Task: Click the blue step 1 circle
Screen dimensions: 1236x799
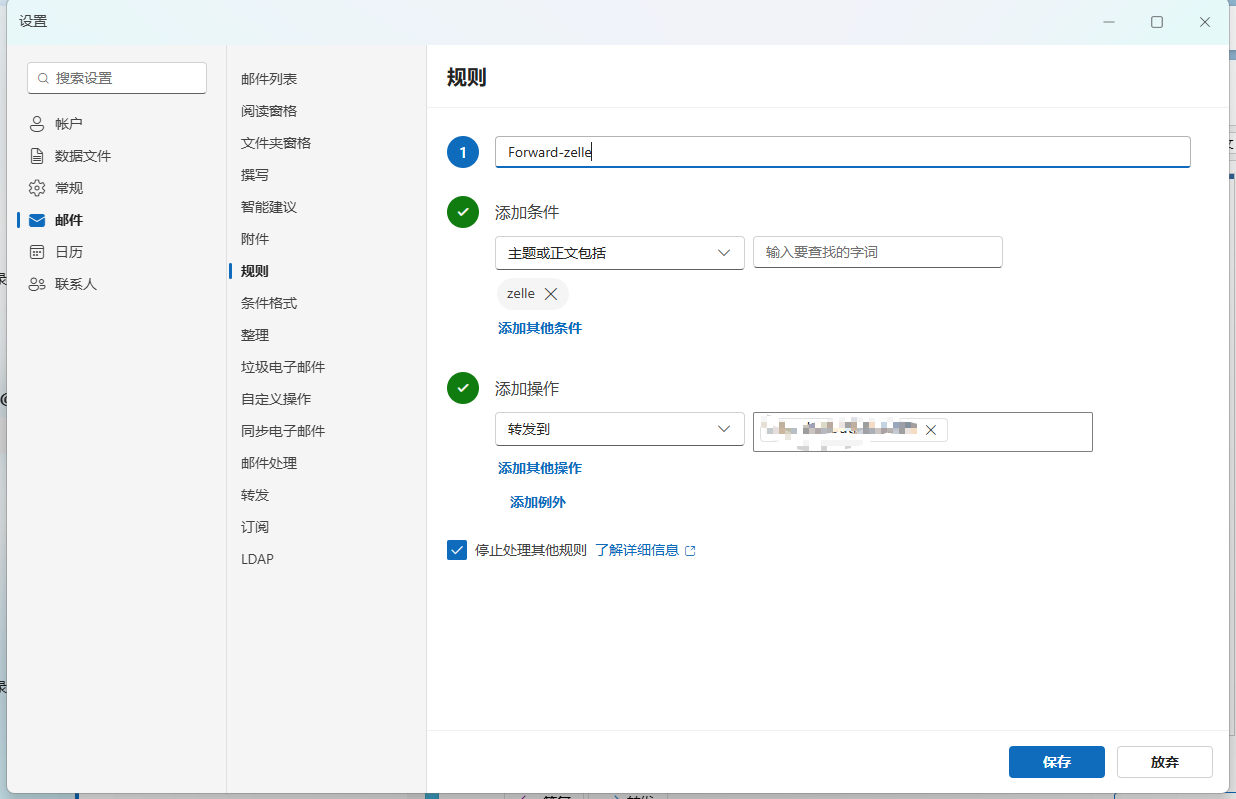Action: tap(463, 152)
